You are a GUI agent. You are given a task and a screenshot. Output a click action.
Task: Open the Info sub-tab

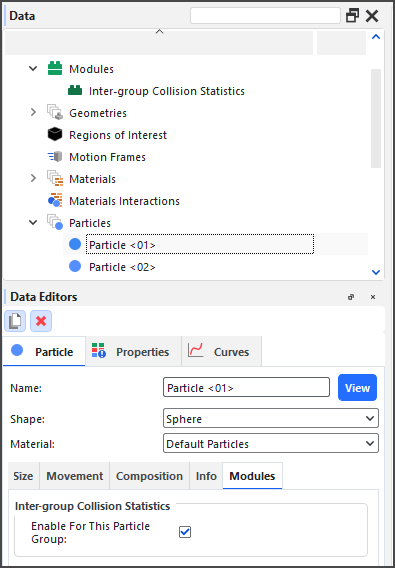206,476
